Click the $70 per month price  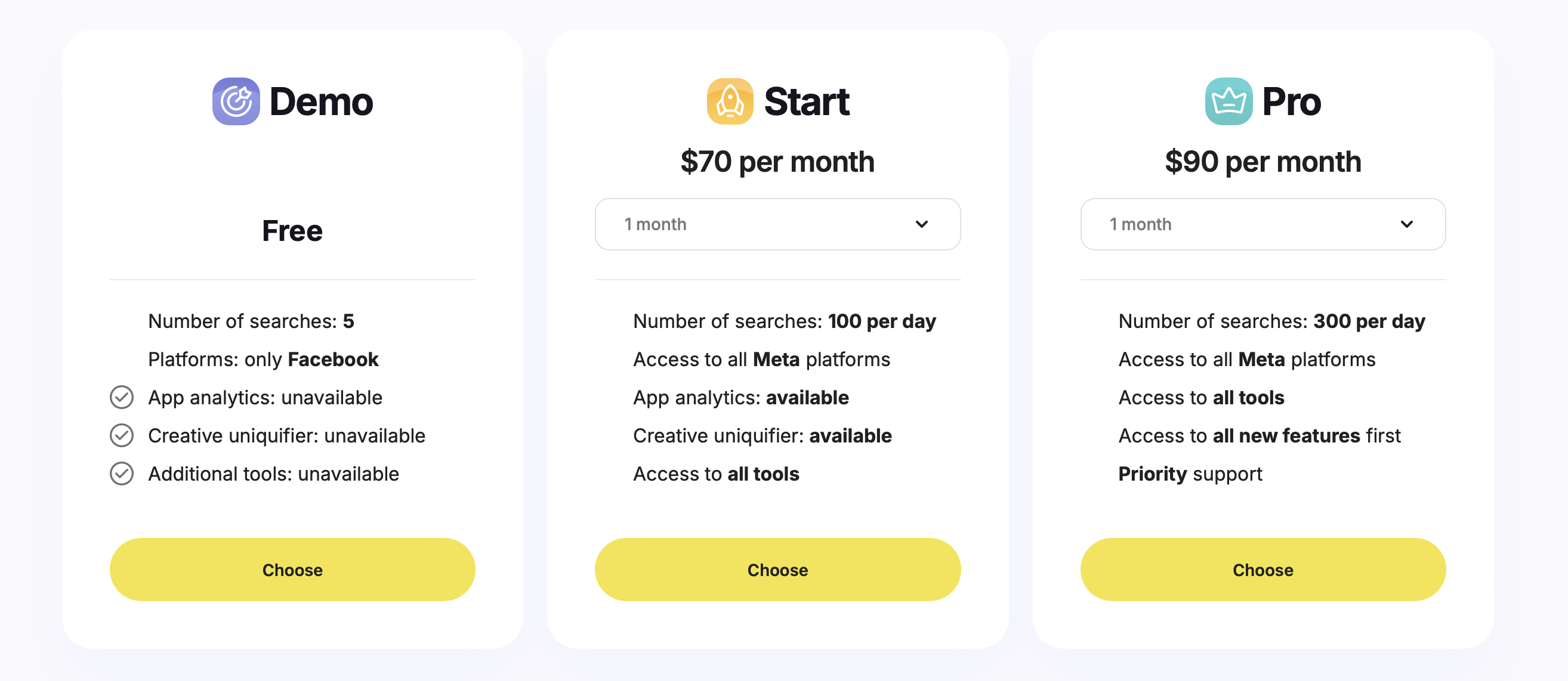click(x=777, y=162)
